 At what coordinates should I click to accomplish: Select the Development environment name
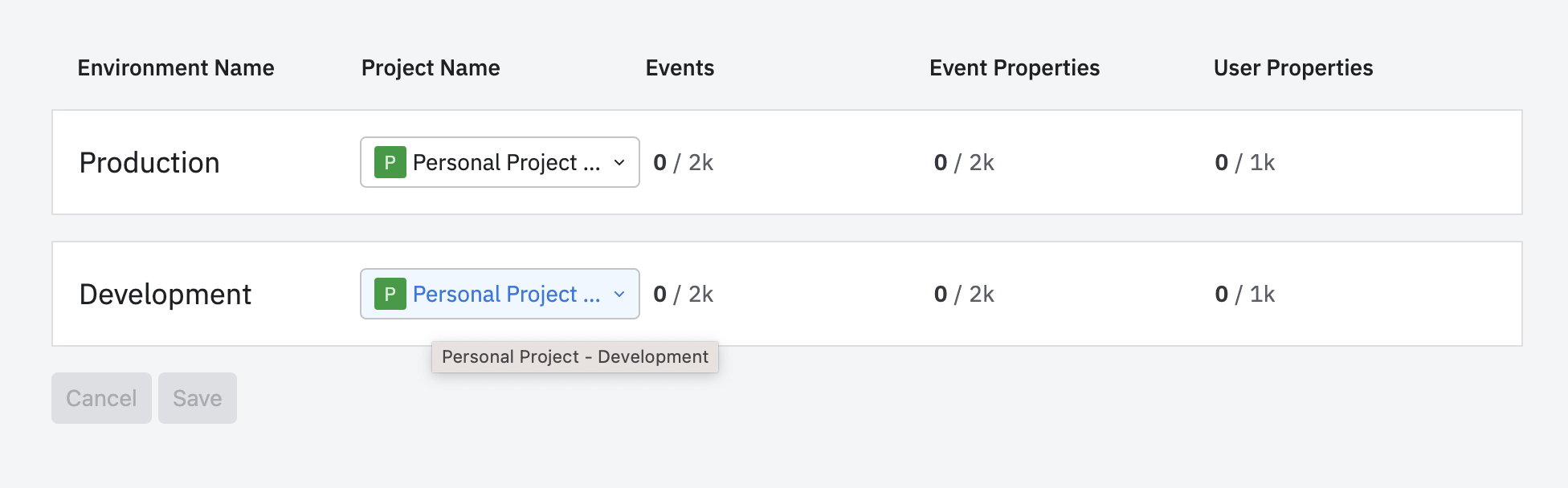[x=165, y=295]
